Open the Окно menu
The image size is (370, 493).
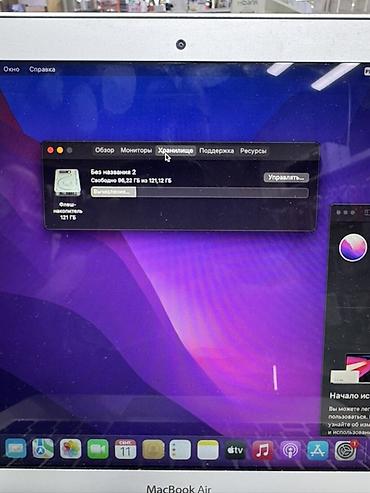coord(12,69)
